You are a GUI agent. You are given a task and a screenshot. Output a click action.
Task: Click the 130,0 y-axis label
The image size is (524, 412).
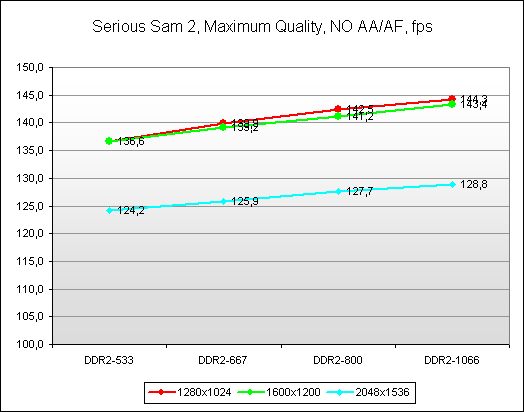(x=30, y=178)
